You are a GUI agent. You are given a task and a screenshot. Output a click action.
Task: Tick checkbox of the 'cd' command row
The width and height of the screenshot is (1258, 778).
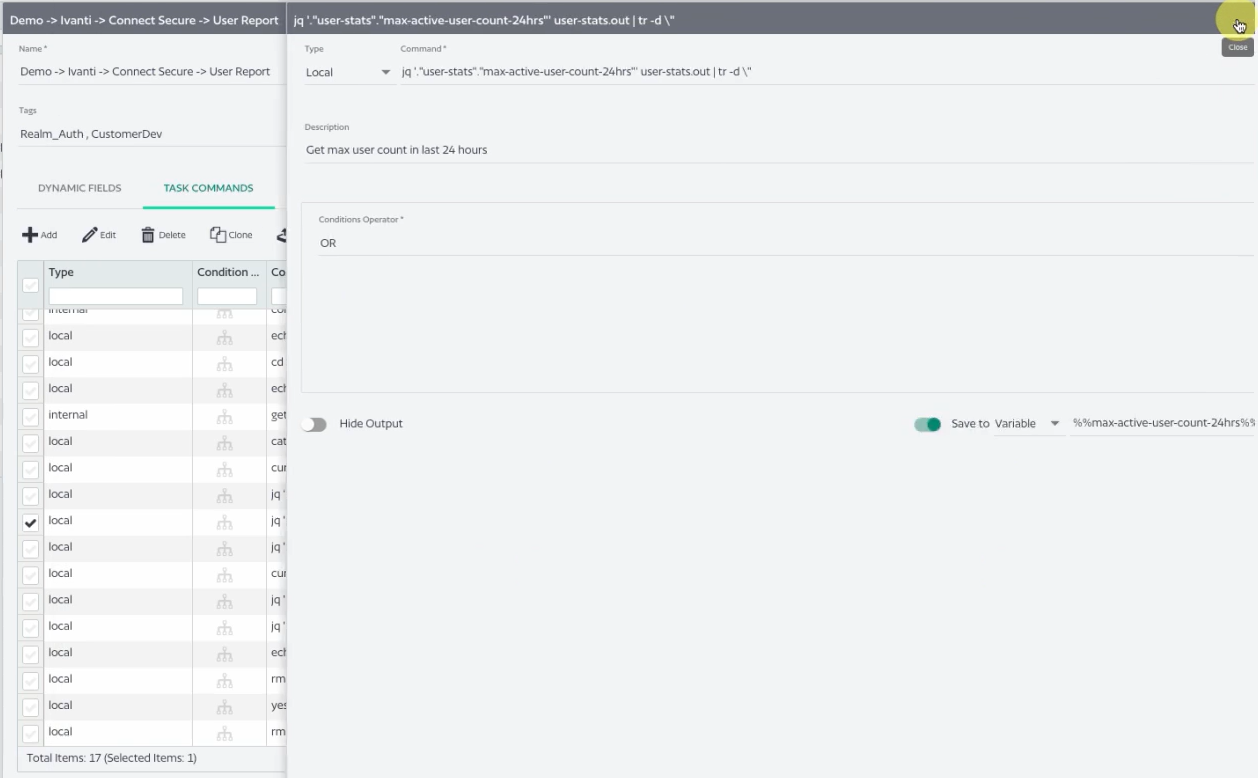31,363
